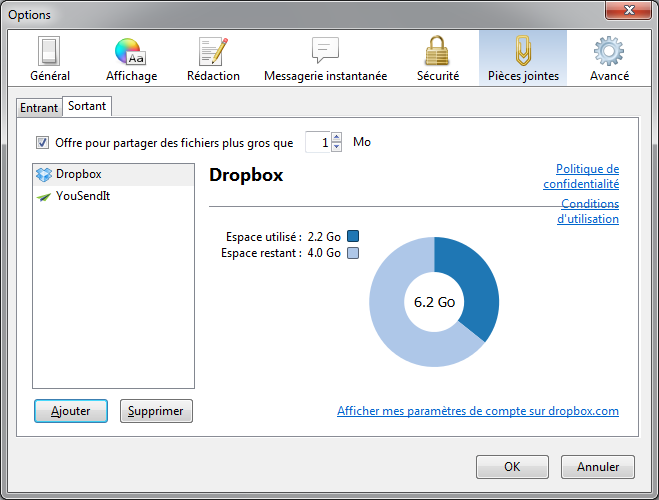
Task: Click the light blue remaining space swatch
Action: coord(353,253)
